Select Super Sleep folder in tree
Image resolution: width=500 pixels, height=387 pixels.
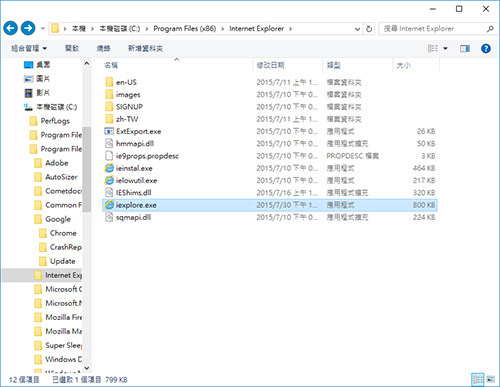tap(58, 345)
